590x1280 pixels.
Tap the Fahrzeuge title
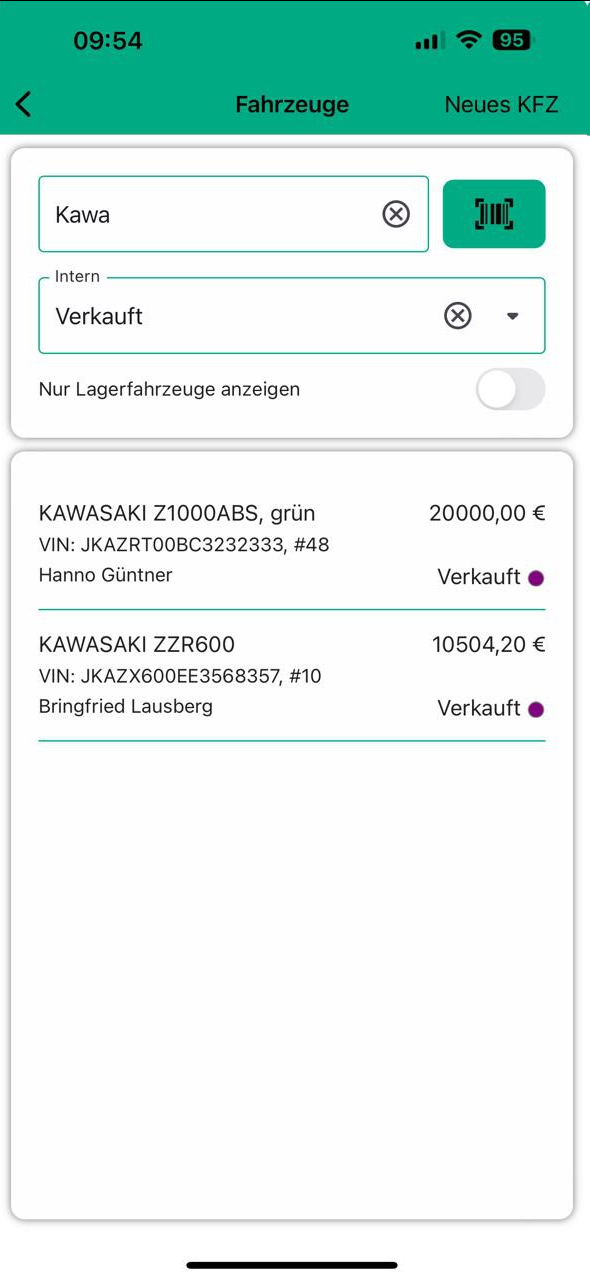pyautogui.click(x=292, y=104)
